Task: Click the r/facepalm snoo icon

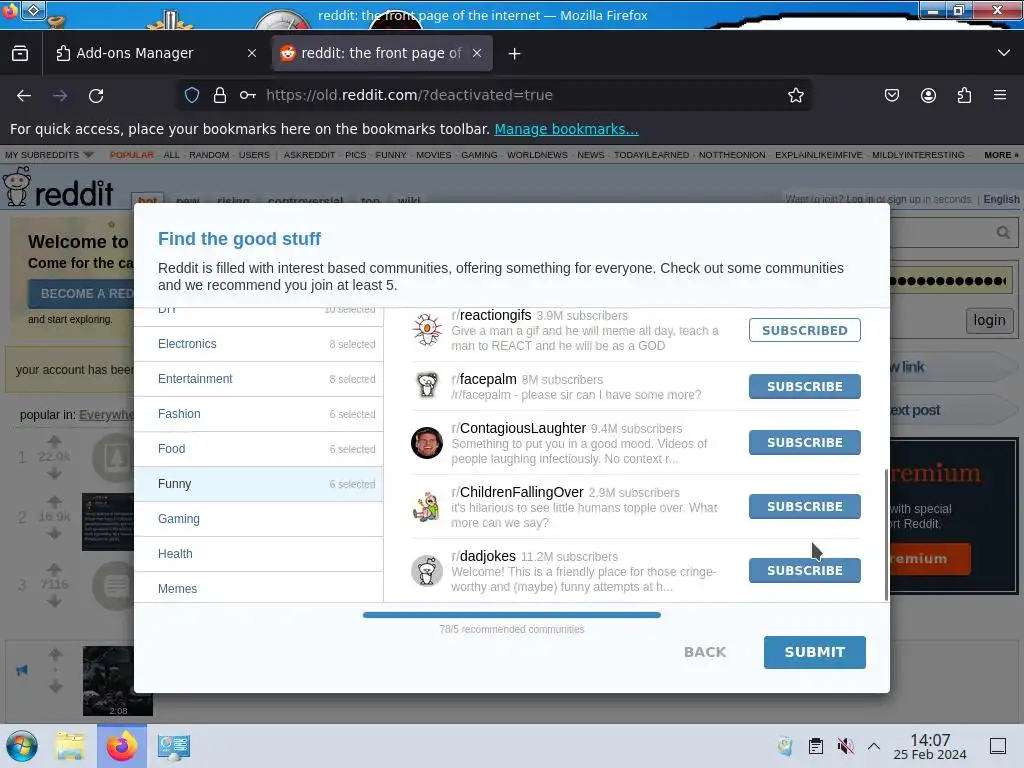Action: click(427, 385)
